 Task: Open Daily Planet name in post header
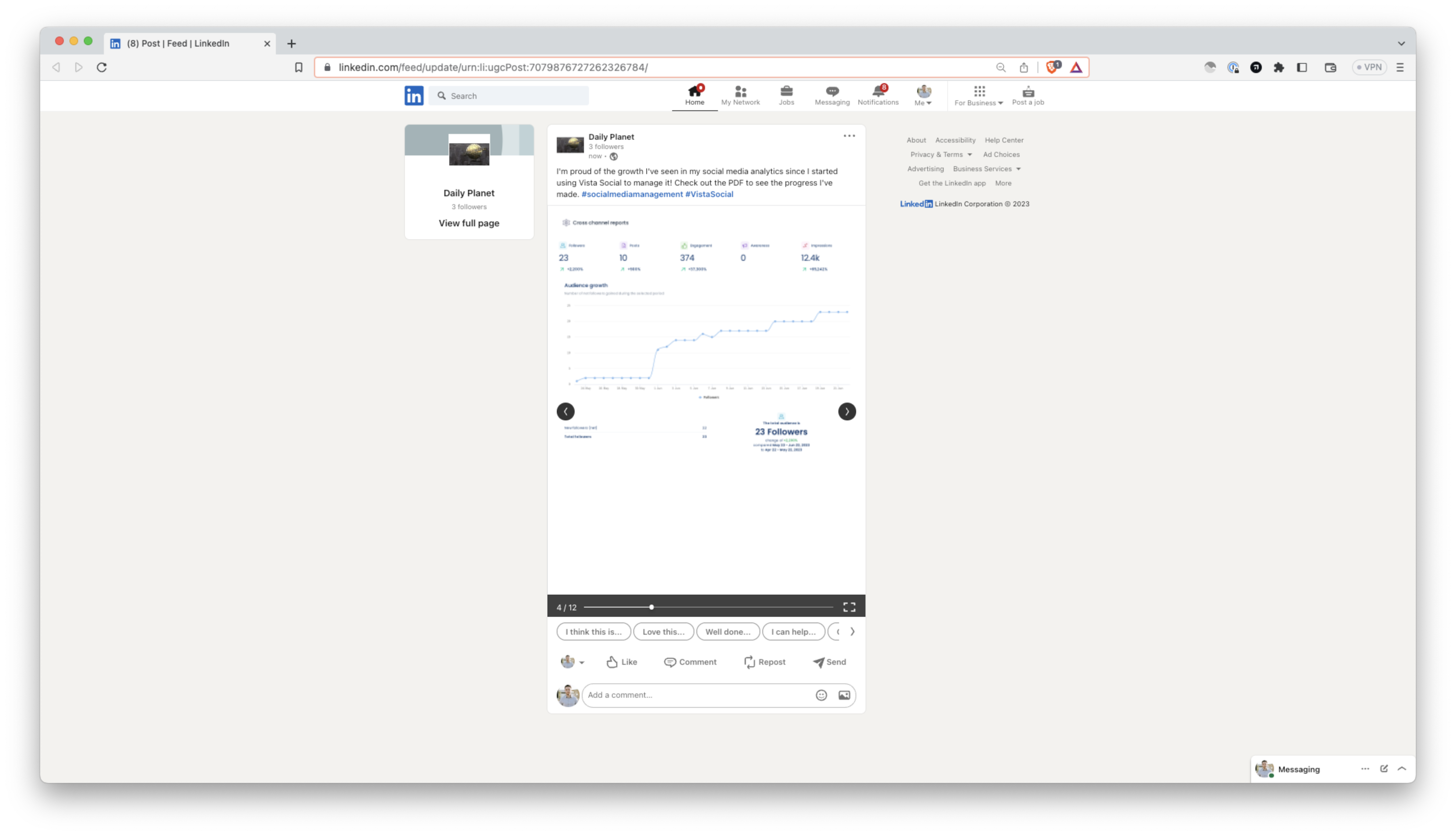tap(611, 137)
